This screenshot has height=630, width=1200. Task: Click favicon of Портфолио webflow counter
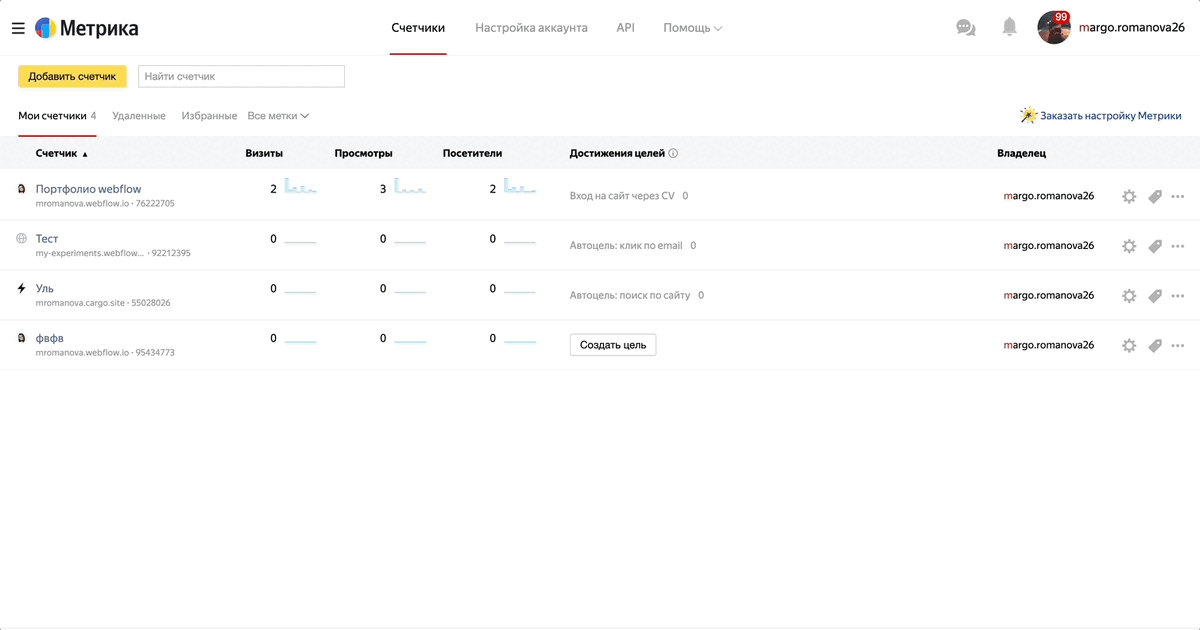pos(22,188)
